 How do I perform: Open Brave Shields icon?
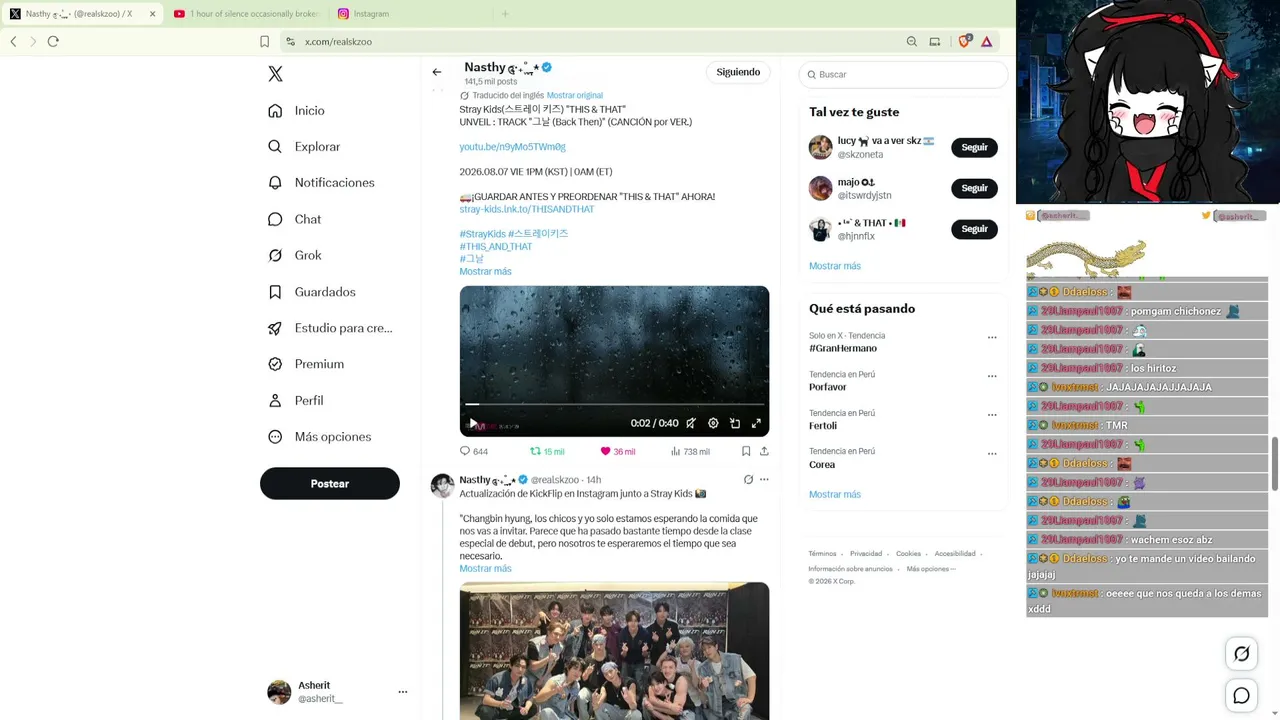tap(965, 42)
